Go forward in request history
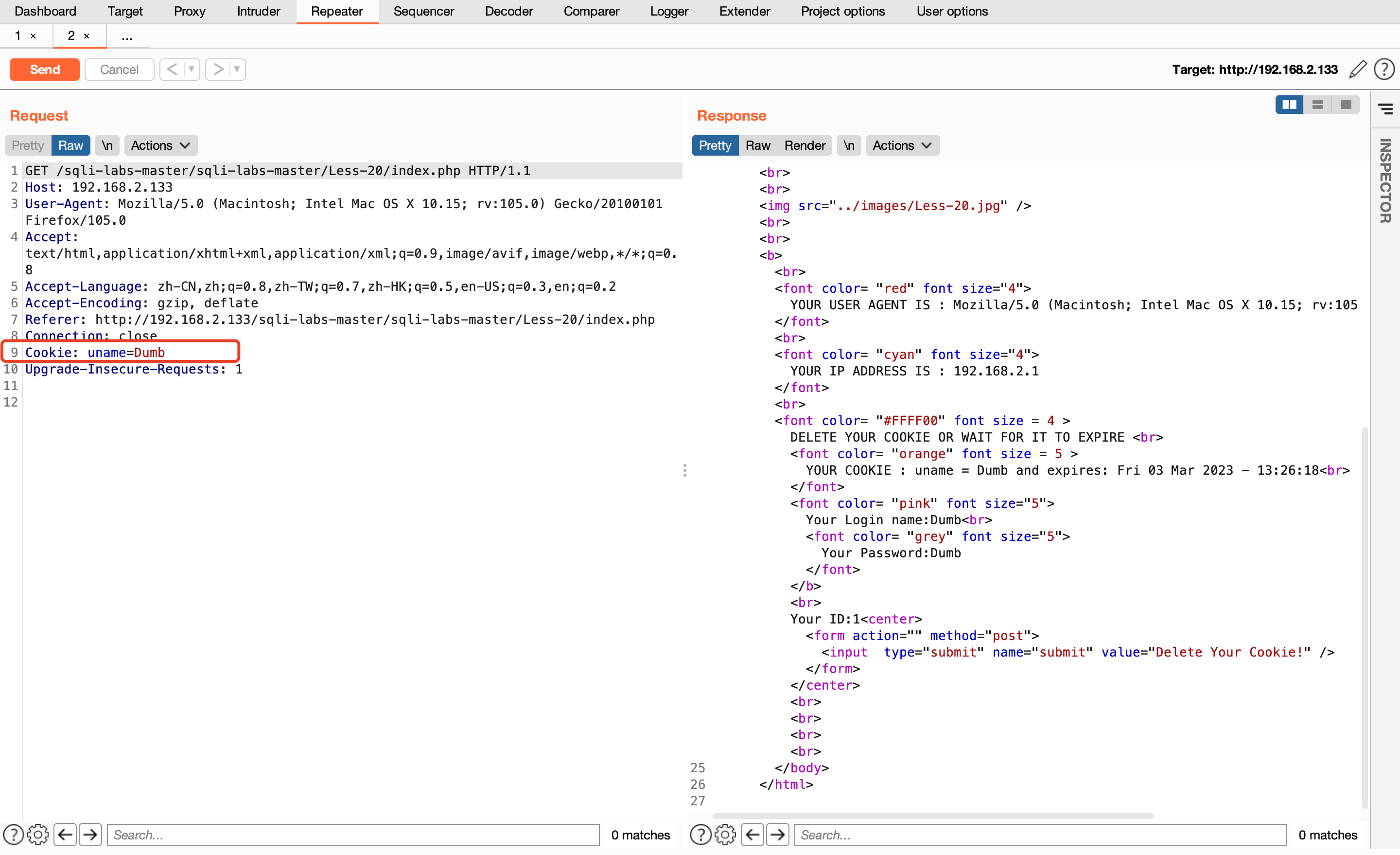This screenshot has width=1400, height=855. pos(218,70)
